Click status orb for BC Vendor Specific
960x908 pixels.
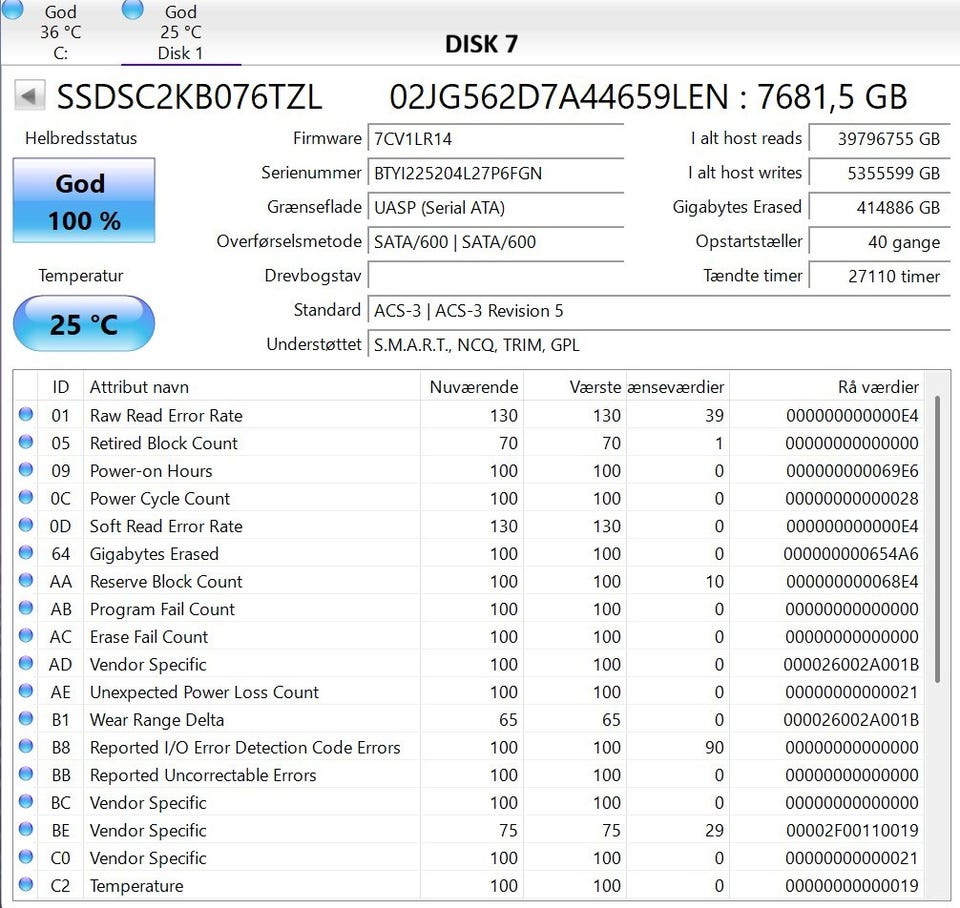26,801
